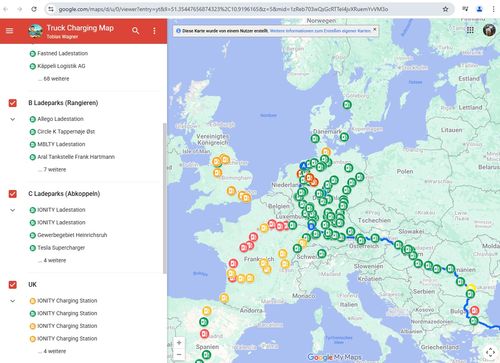Click the red charging marker in Bulgaria
The width and height of the screenshot is (500, 363).
click(x=475, y=311)
